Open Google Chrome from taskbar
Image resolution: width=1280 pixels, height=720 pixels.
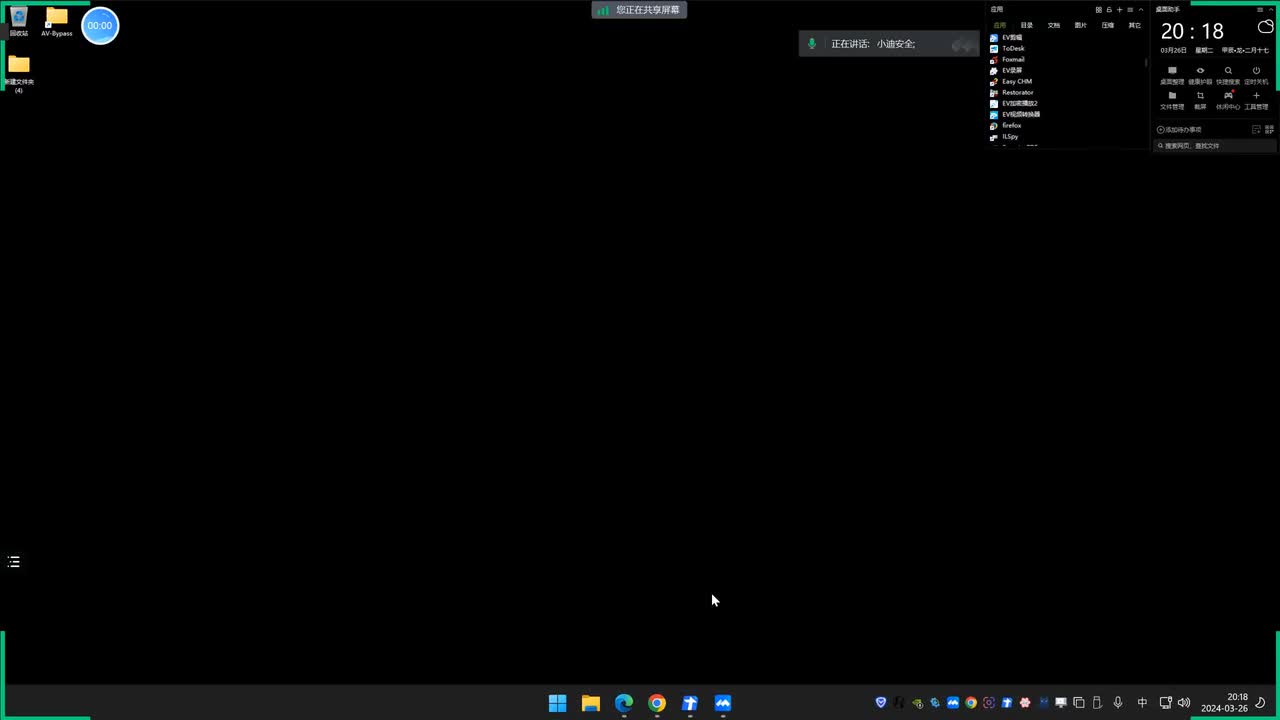click(657, 703)
